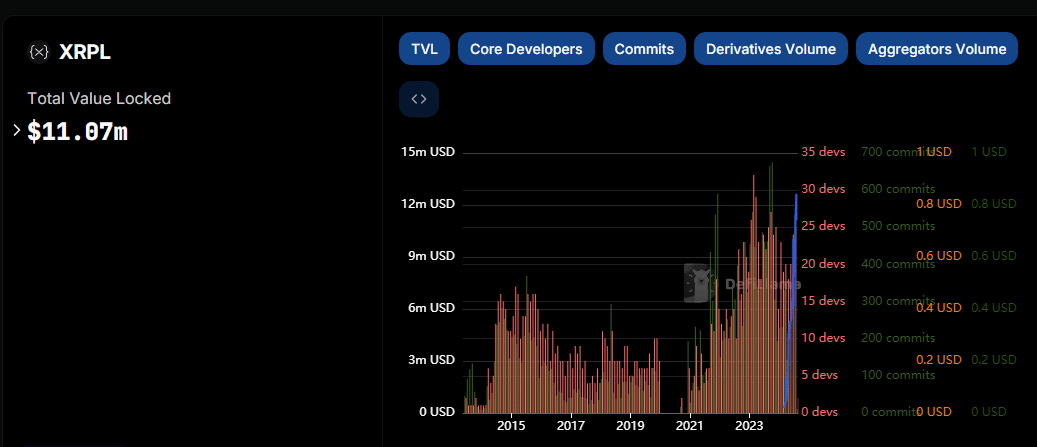Click the XRPL chain name heading
1037x447 pixels.
(85, 52)
